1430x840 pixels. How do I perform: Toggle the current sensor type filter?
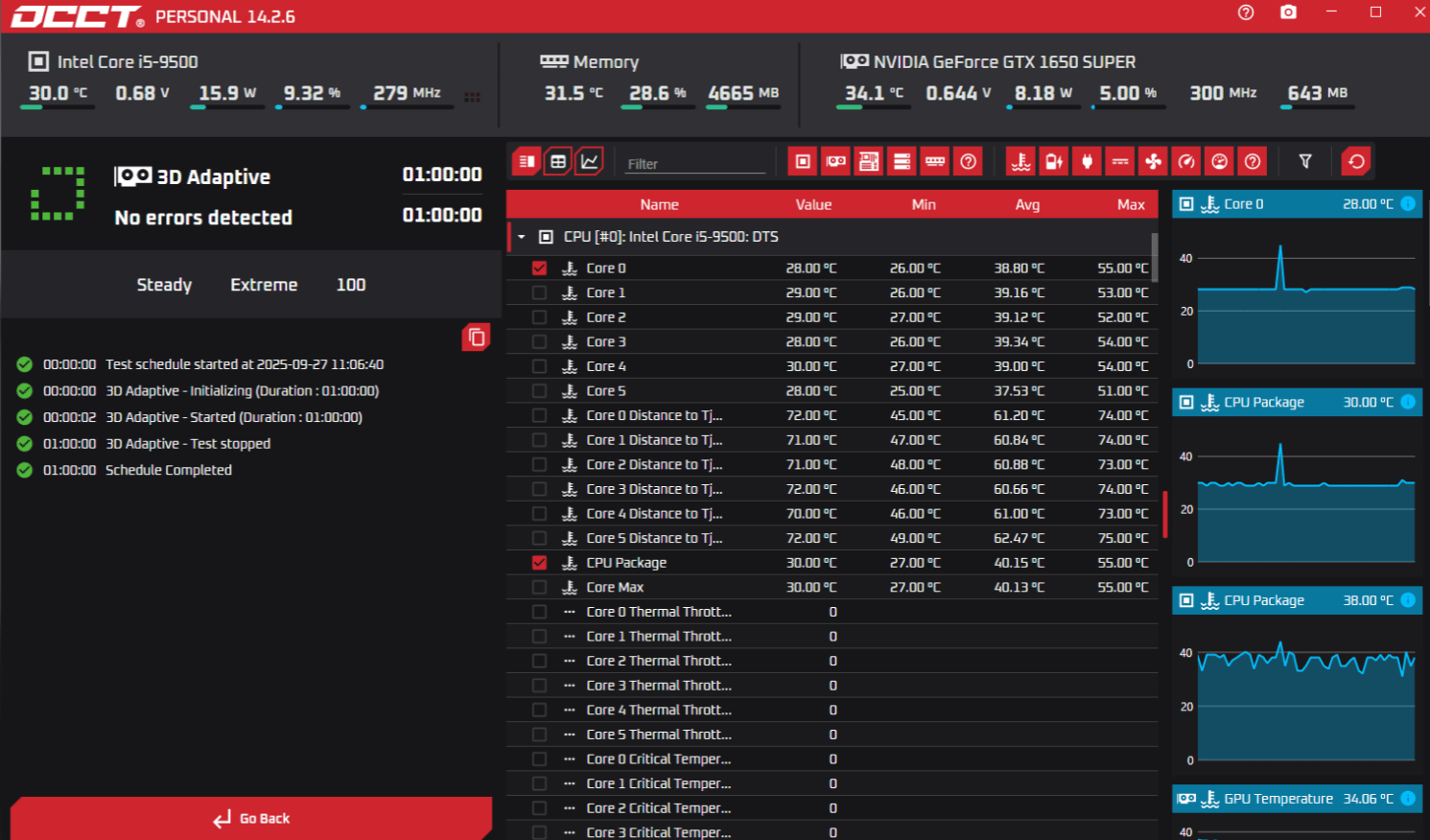1120,162
